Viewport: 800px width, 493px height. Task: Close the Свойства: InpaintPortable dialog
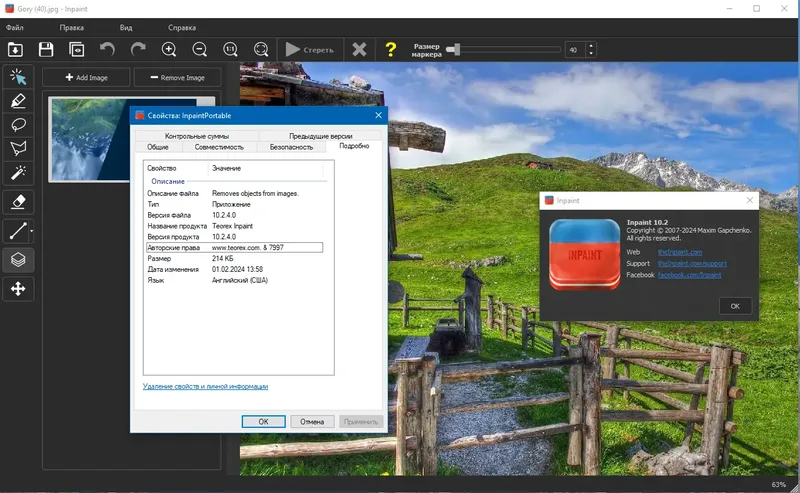(378, 115)
